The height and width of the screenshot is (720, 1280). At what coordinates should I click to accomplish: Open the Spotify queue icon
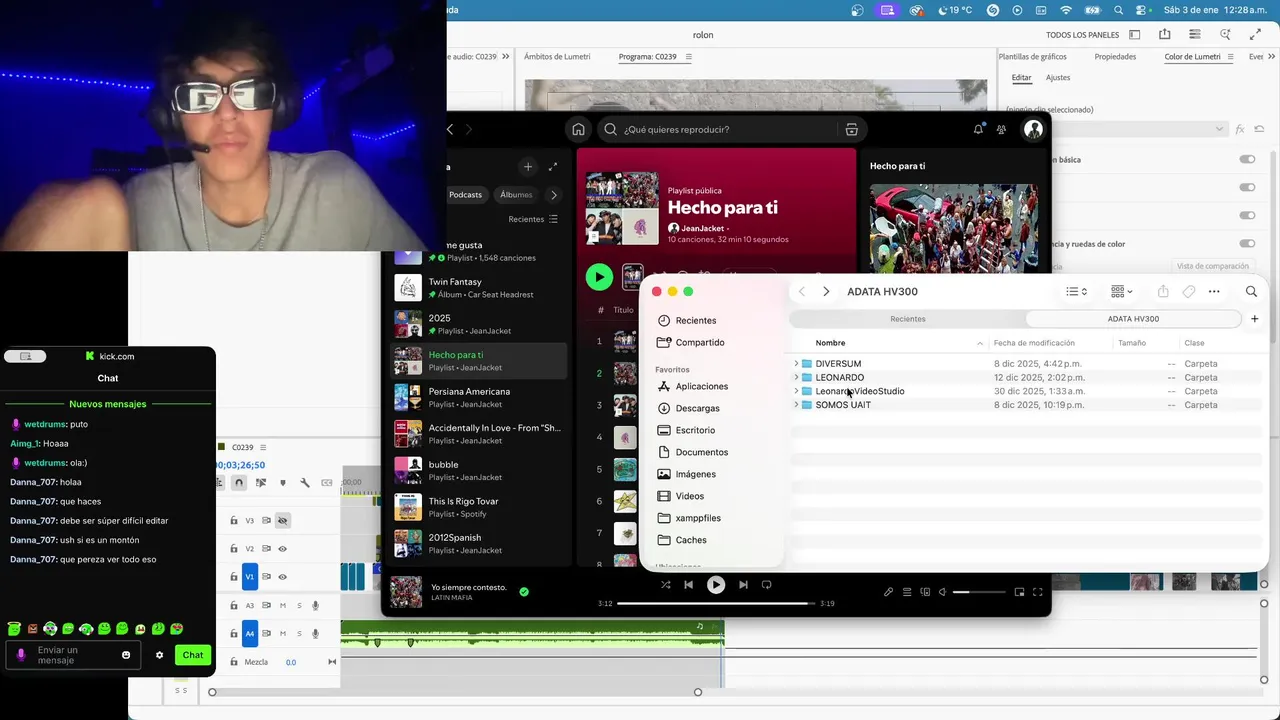click(x=907, y=592)
